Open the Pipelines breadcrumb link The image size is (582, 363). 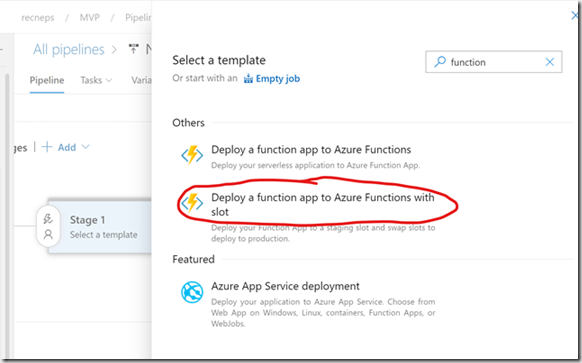coord(138,17)
